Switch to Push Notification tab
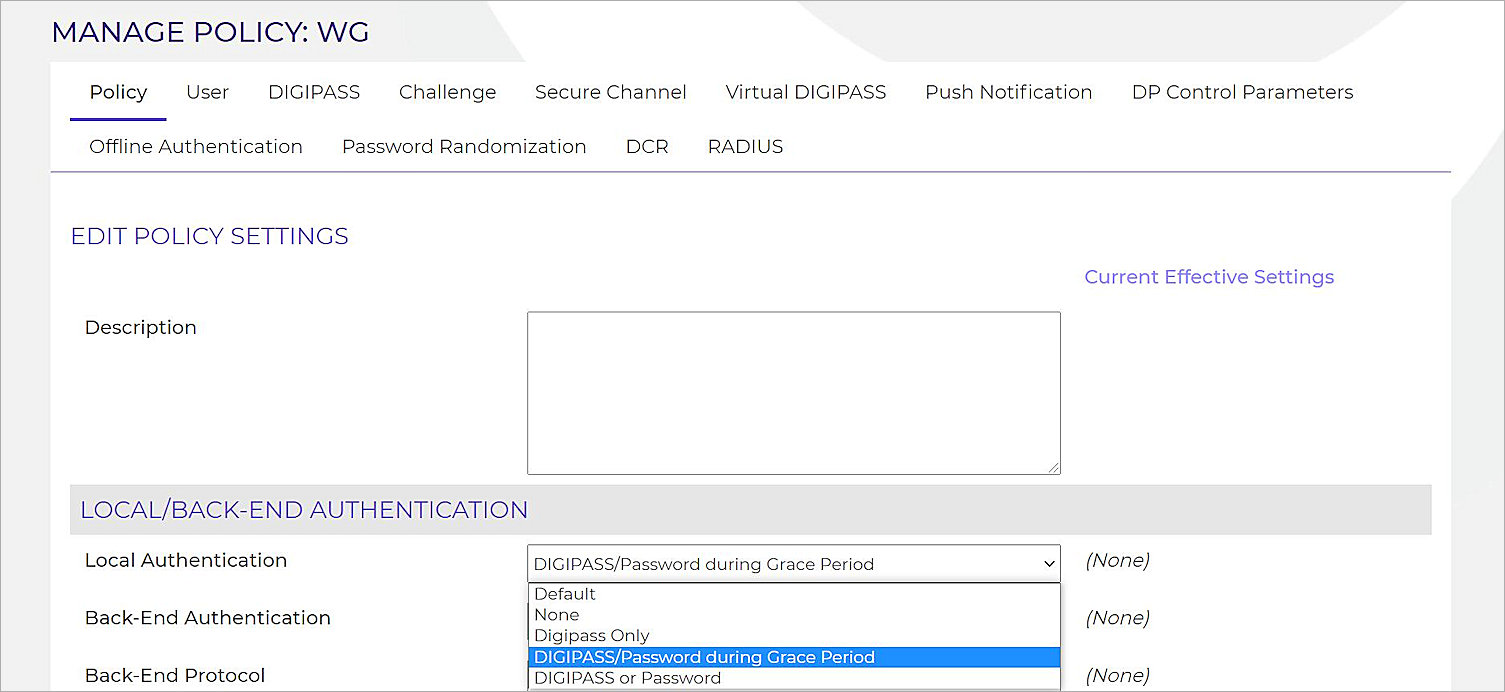1505x692 pixels. coord(1008,92)
